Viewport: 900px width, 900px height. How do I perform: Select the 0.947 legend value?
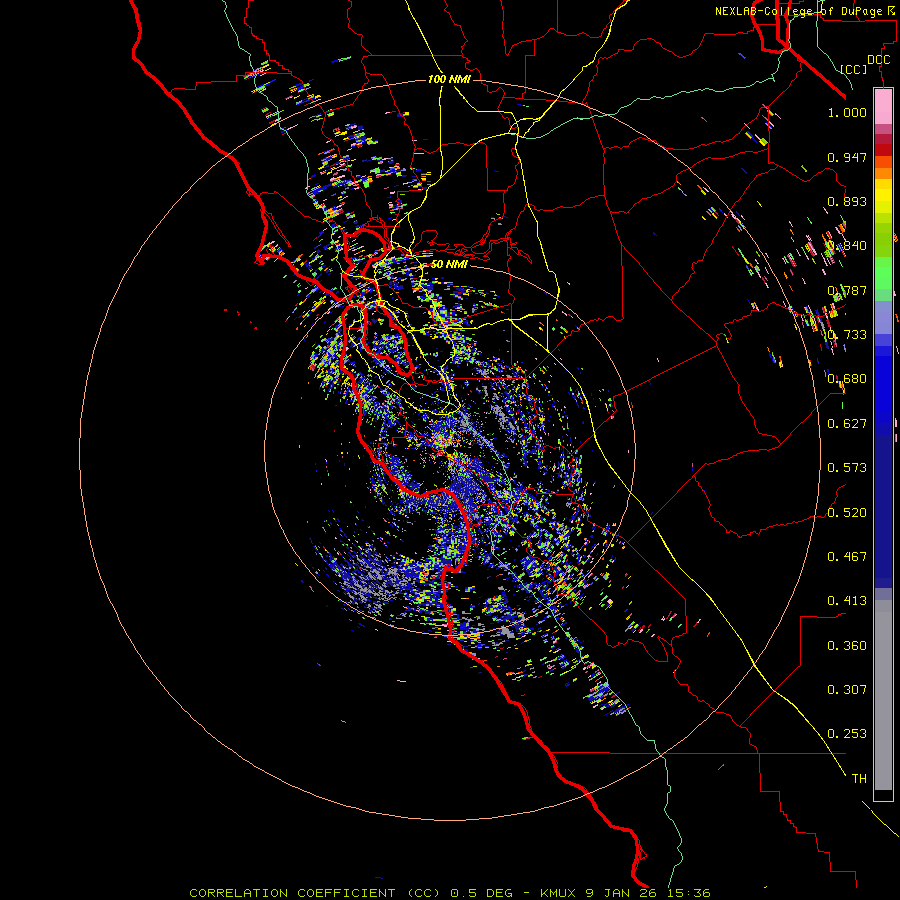pos(847,157)
